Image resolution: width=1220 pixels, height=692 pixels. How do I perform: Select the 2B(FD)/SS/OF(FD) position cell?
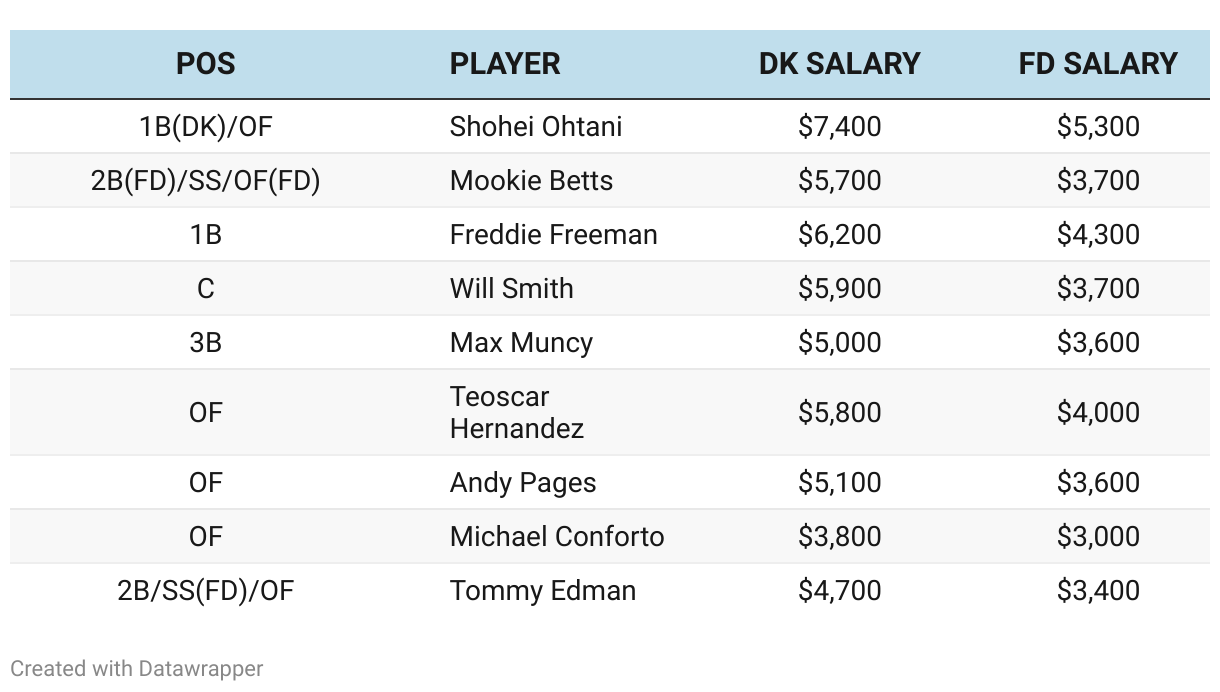click(205, 181)
